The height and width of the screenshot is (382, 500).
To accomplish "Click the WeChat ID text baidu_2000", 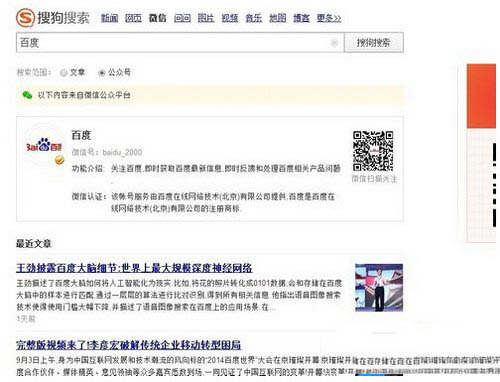I will 122,152.
